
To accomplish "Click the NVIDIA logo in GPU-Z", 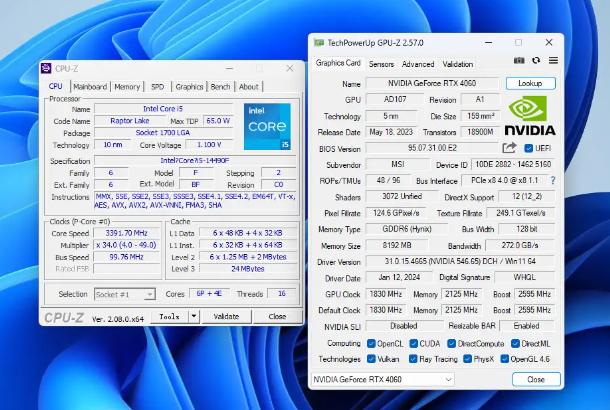I will [530, 116].
